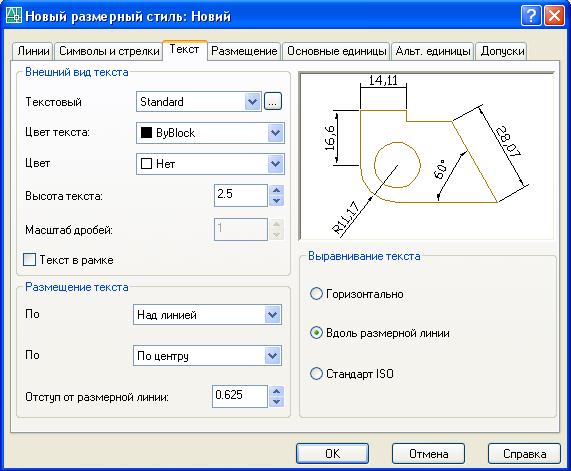Open help via 'Справка' button
This screenshot has width=571, height=471.
point(524,454)
